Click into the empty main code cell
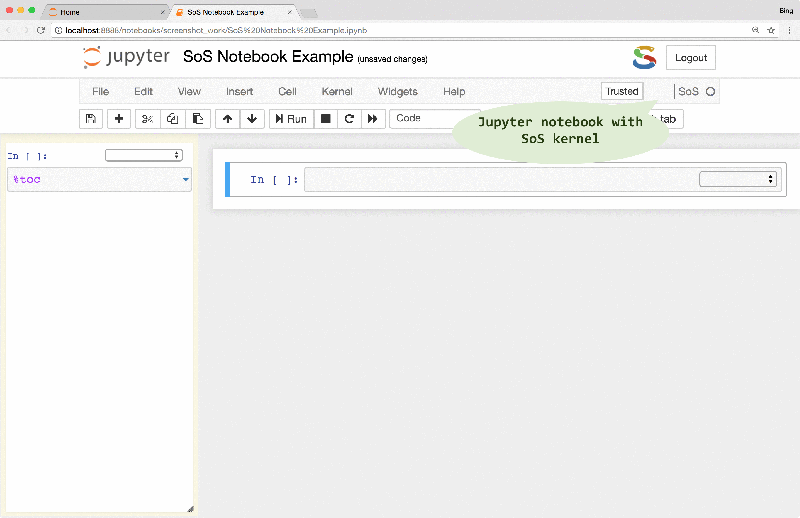 point(500,180)
